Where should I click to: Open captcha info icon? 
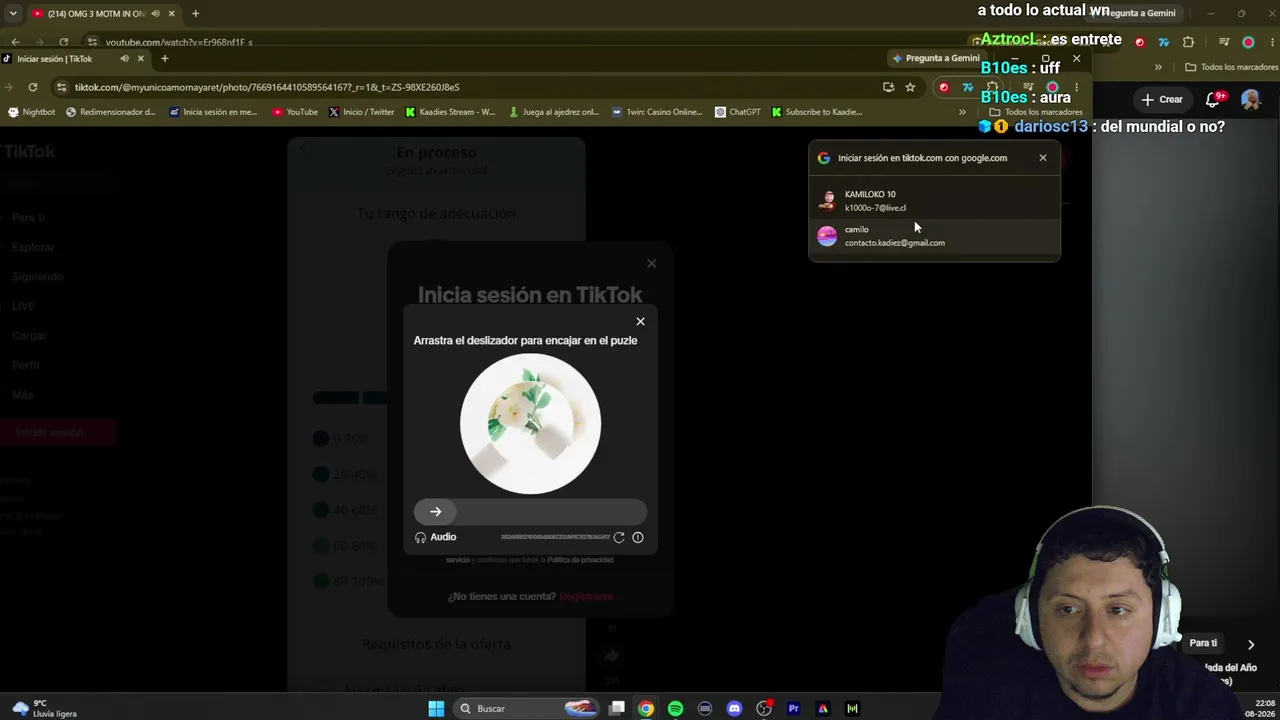click(637, 537)
